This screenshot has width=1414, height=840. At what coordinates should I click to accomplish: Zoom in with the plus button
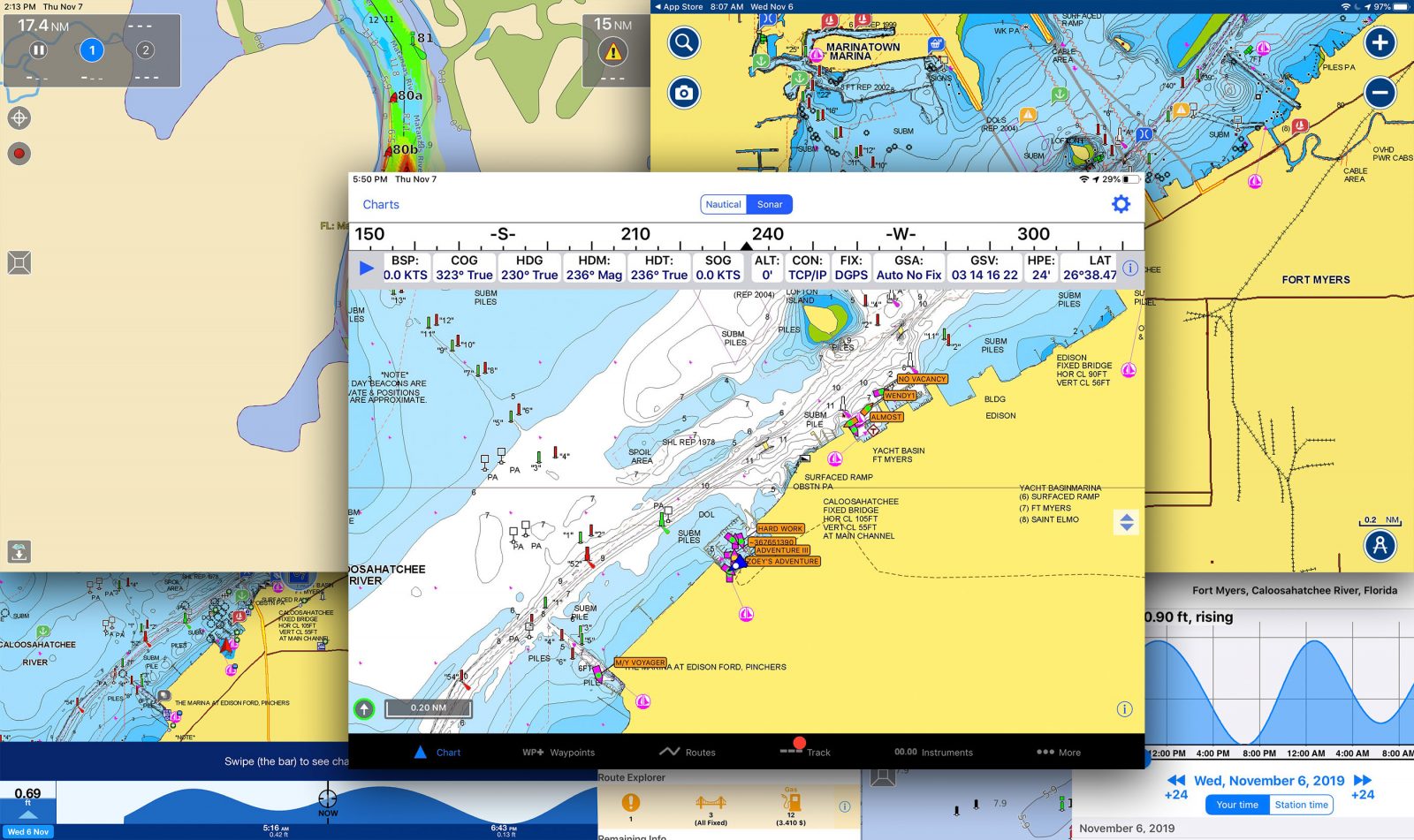point(1380,42)
